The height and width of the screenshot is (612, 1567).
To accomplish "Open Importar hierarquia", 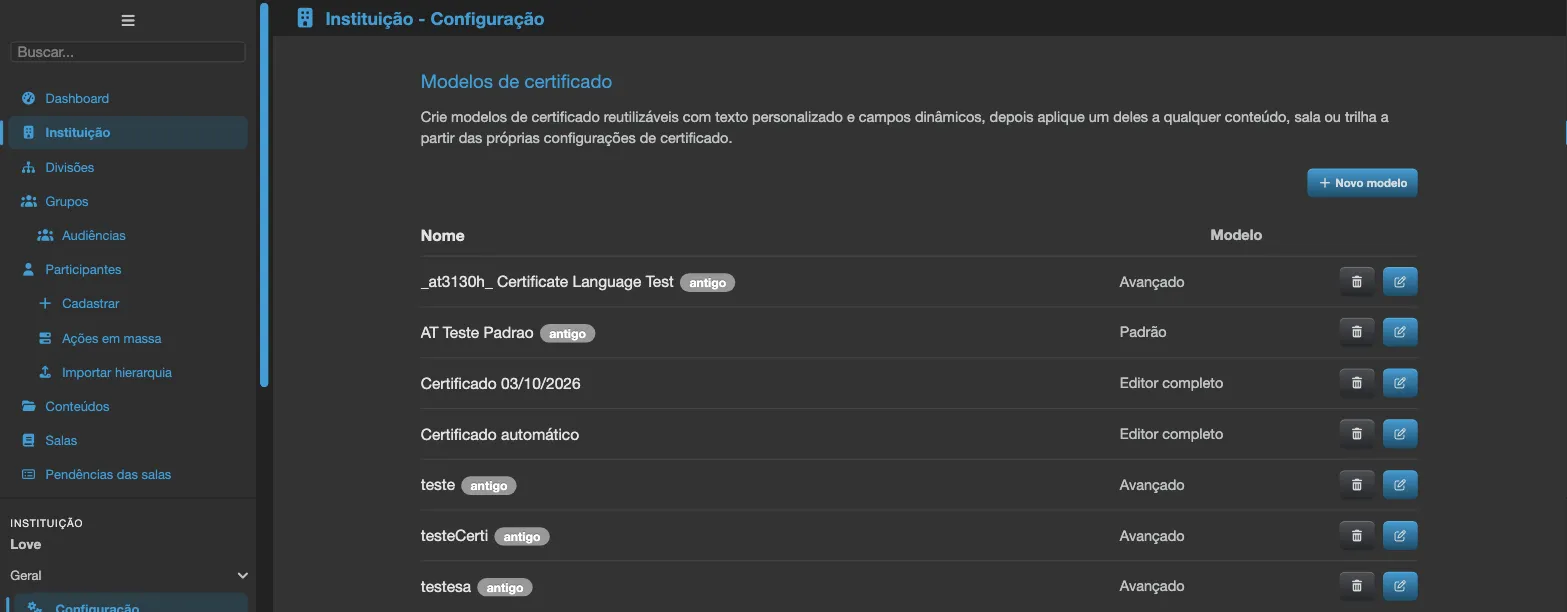I will [x=116, y=372].
